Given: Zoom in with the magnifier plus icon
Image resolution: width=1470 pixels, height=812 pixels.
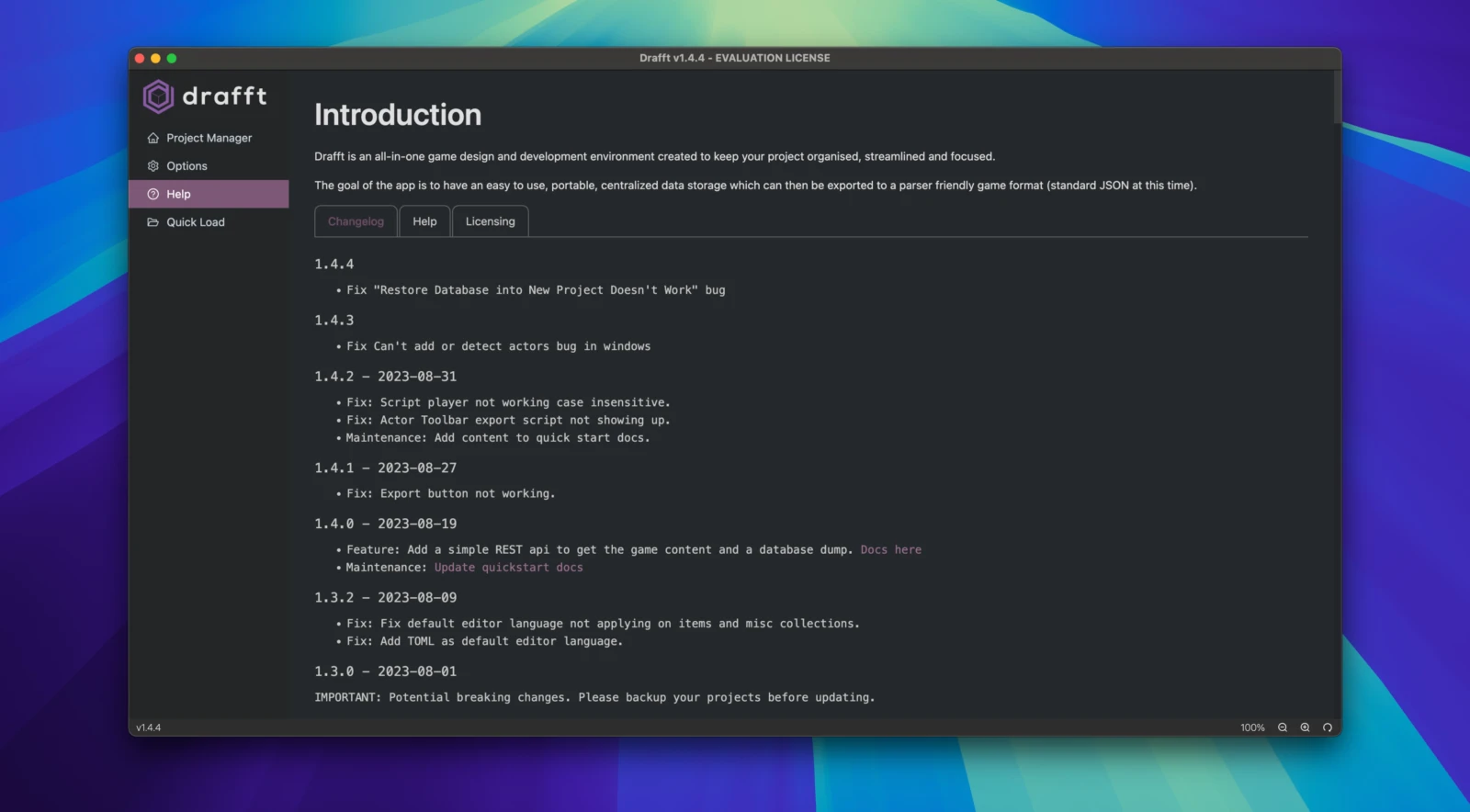Looking at the screenshot, I should point(1305,727).
